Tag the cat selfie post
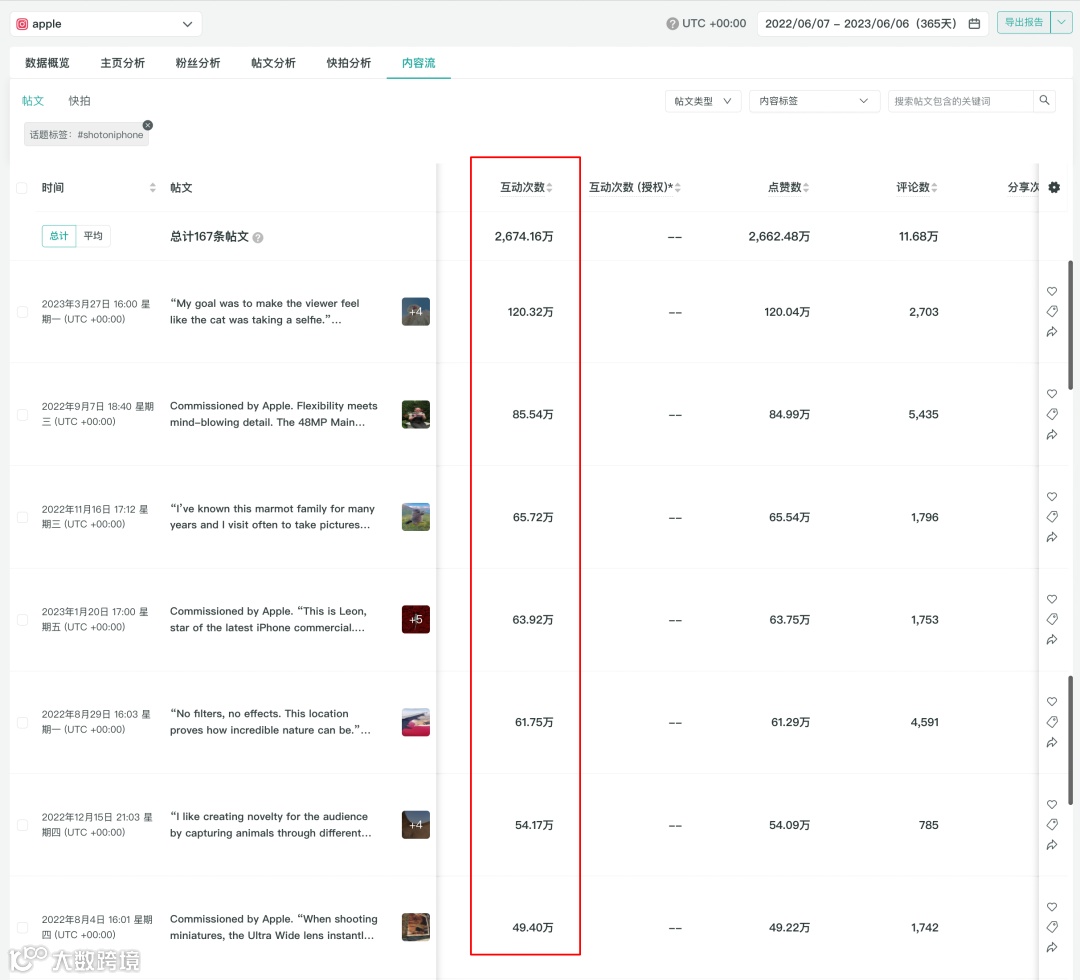 tap(1052, 311)
